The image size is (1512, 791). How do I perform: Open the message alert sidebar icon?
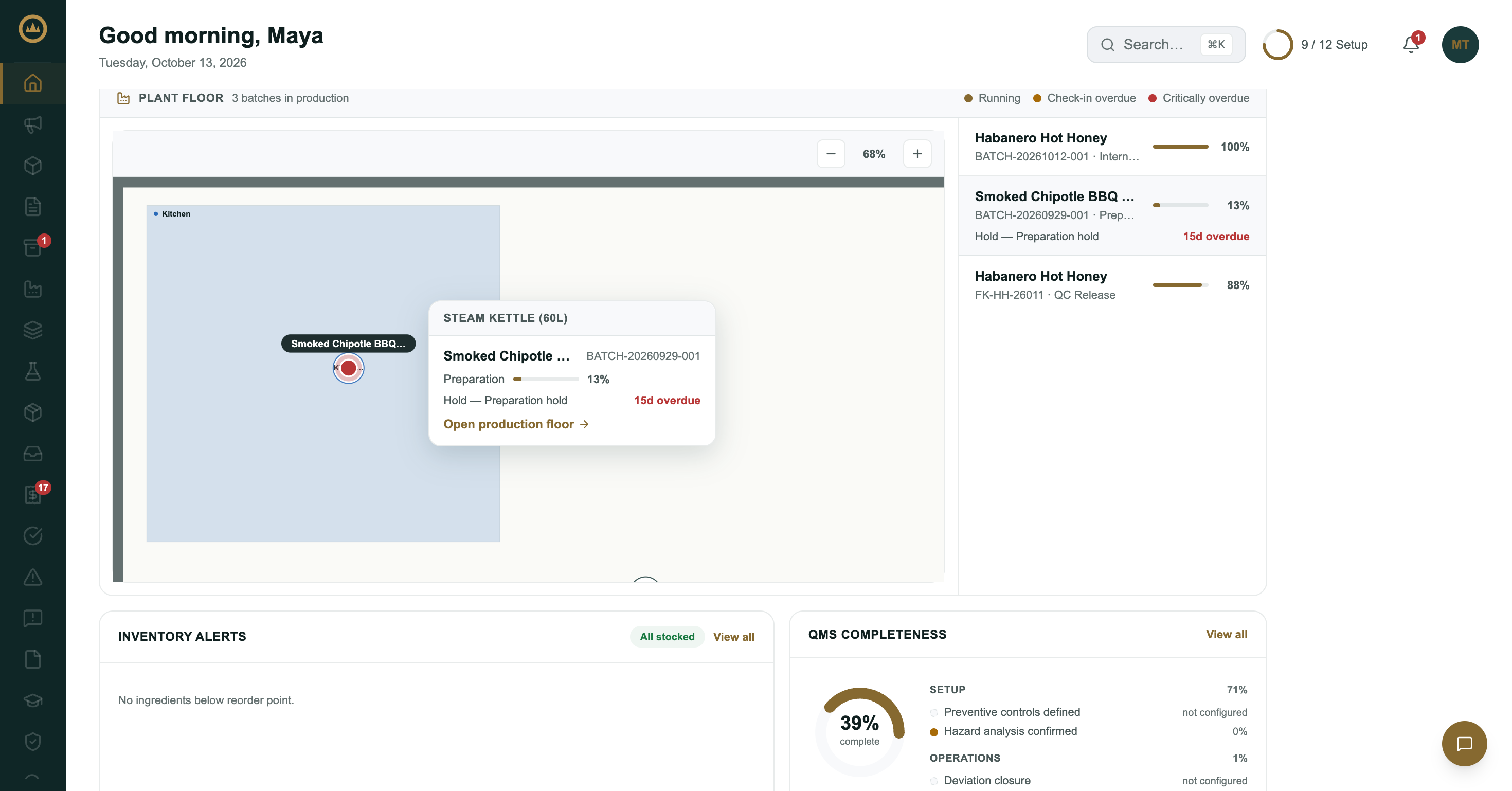click(x=33, y=618)
